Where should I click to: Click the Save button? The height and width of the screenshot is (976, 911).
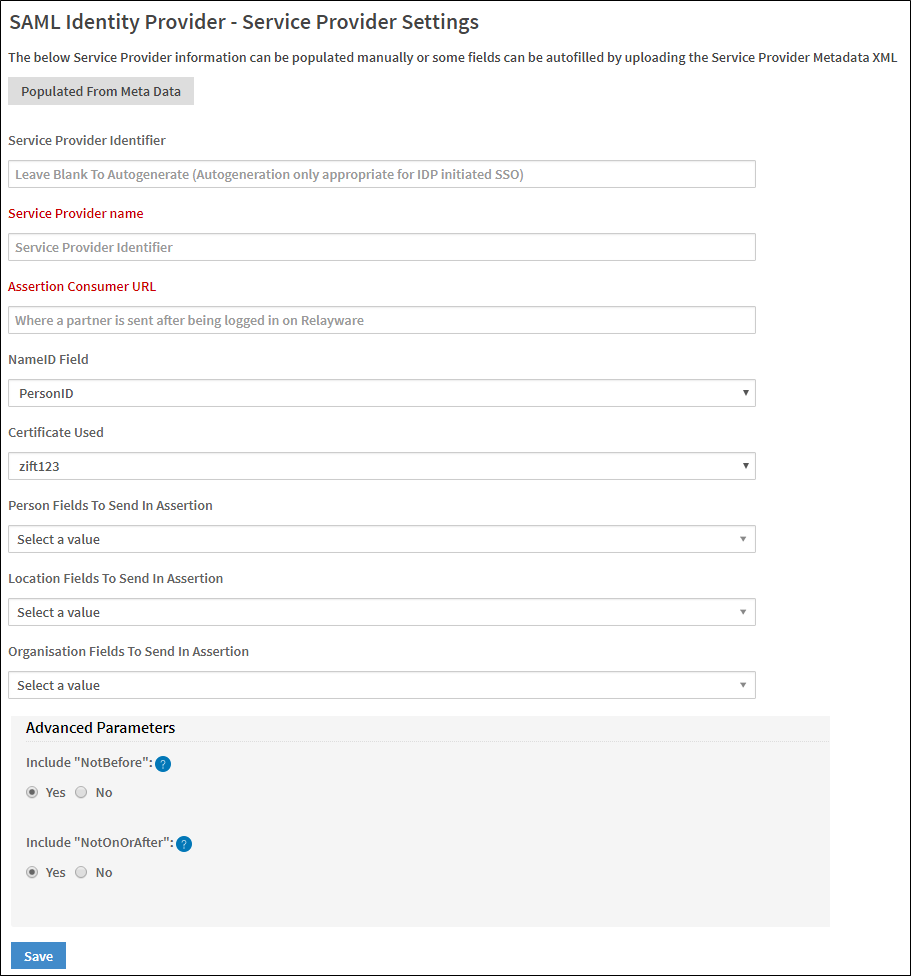[38, 955]
